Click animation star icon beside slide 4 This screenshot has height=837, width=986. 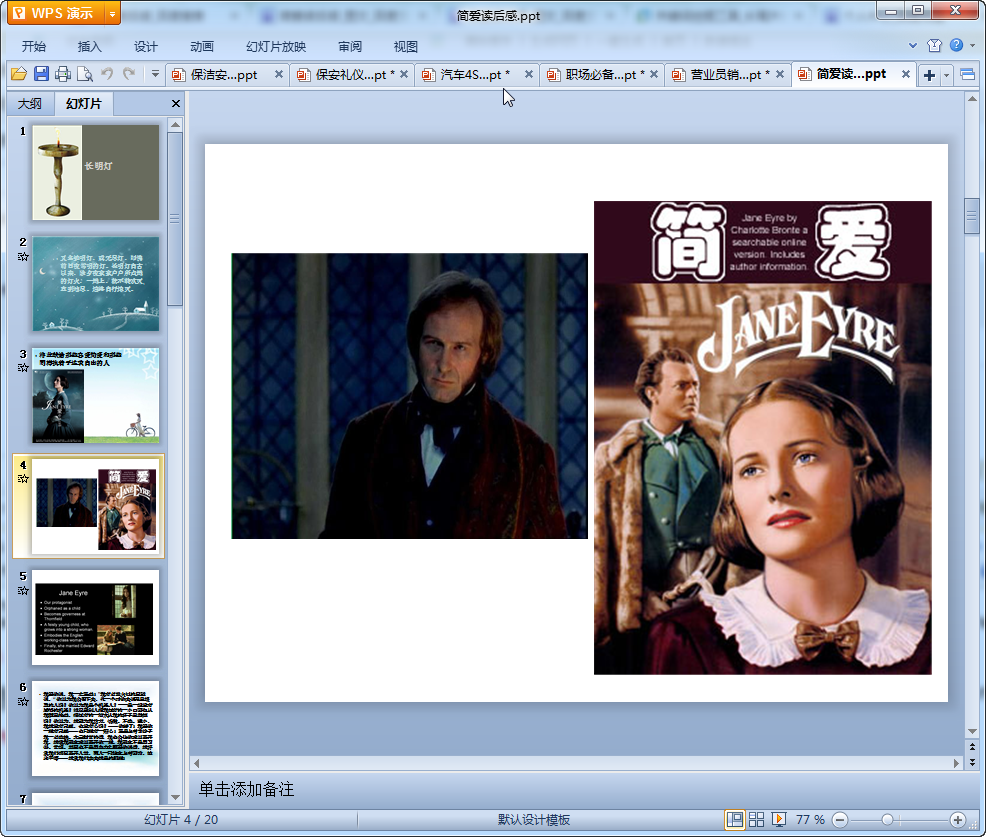[23, 479]
